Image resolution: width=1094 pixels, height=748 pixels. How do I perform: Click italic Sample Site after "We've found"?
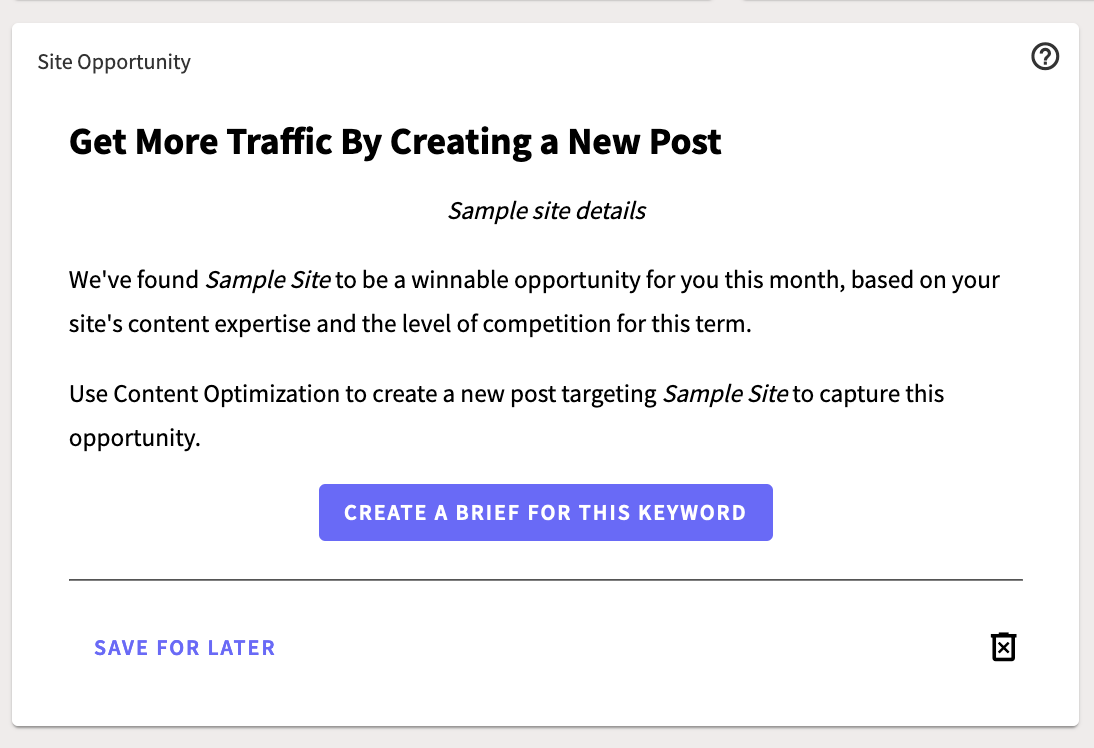268,280
